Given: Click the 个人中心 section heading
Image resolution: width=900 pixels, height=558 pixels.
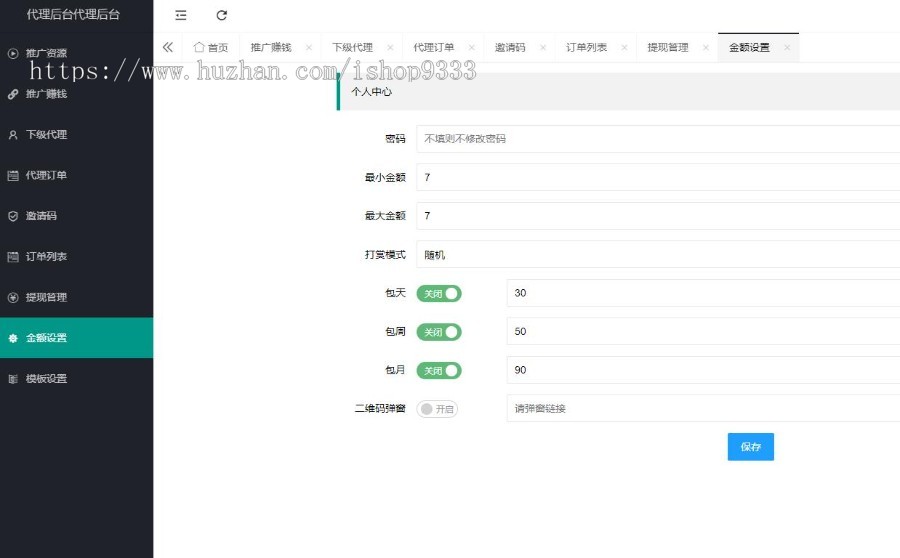Looking at the screenshot, I should 371,92.
